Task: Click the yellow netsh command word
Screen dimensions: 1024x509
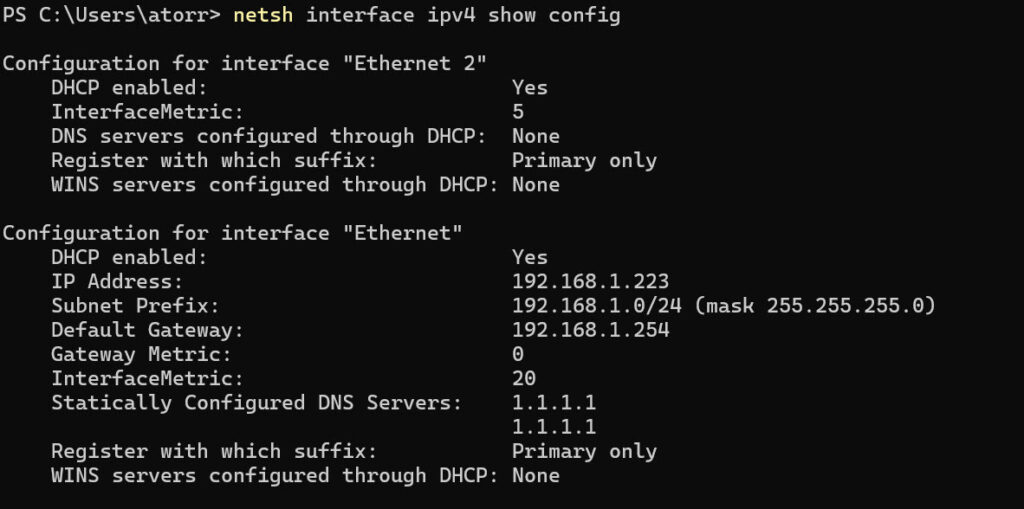Action: 263,15
